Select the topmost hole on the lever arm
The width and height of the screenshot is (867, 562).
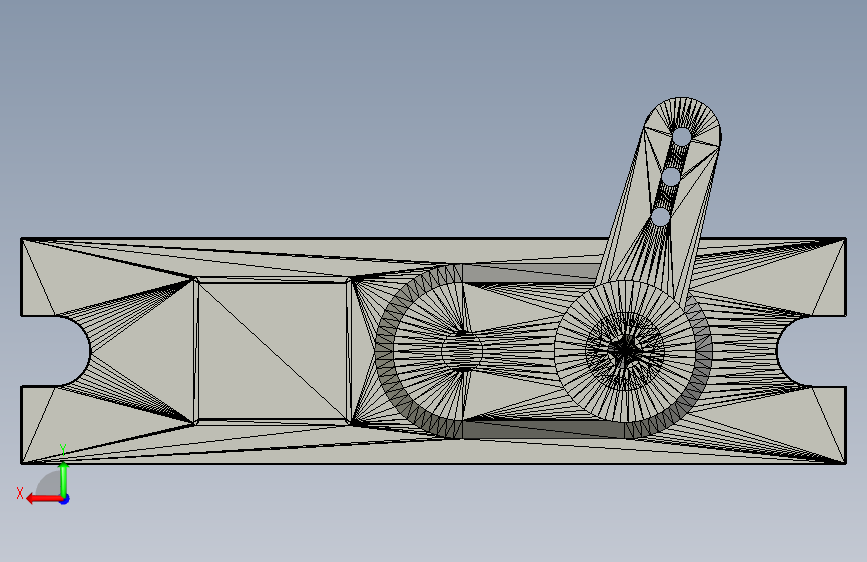(682, 137)
